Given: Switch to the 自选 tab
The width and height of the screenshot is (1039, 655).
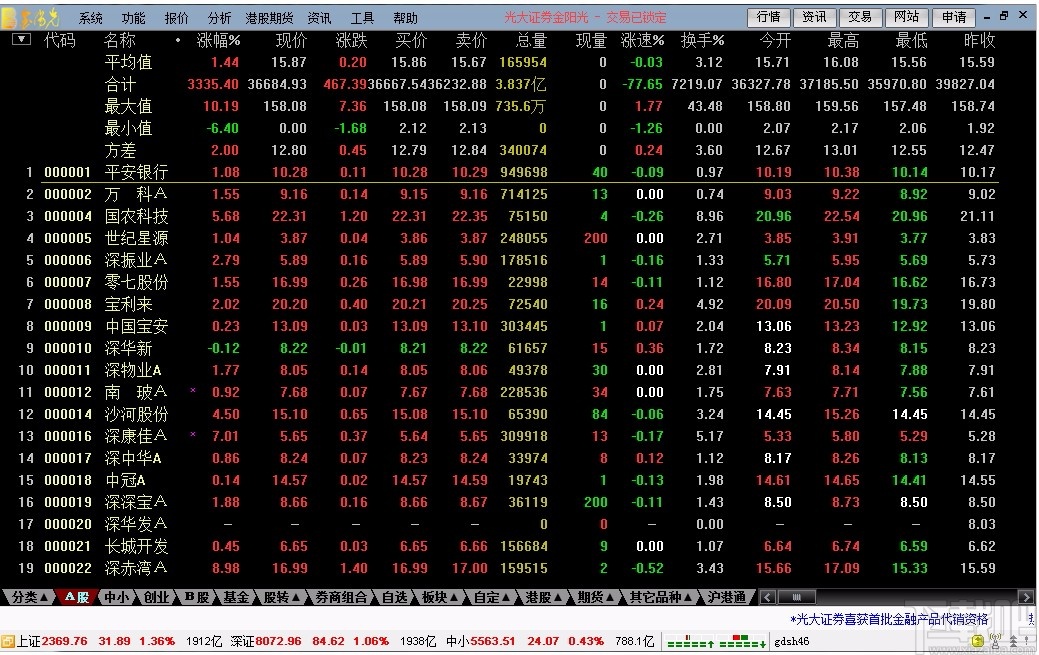Looking at the screenshot, I should click(395, 597).
